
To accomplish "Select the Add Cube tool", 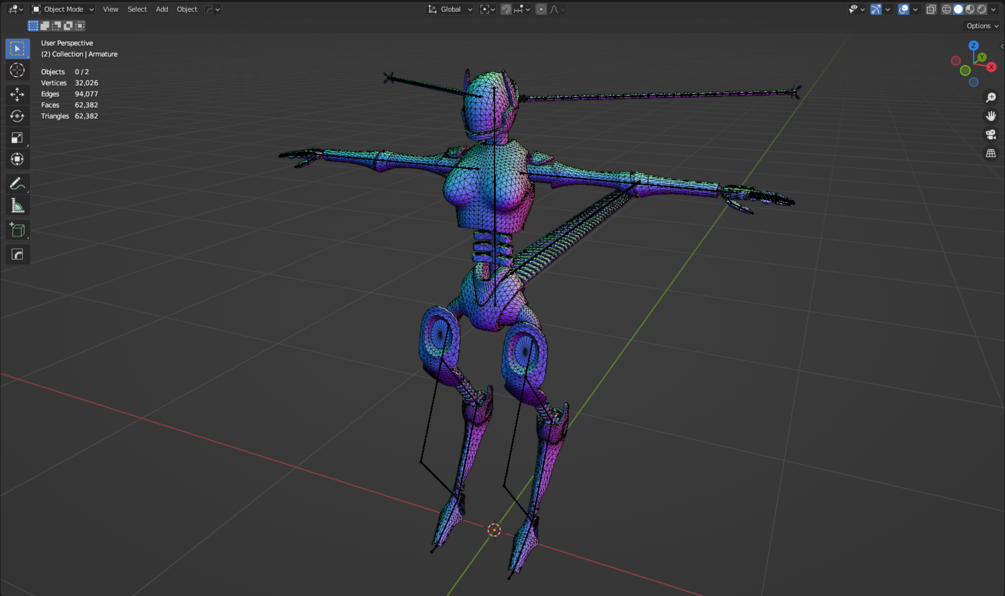I will [x=17, y=230].
